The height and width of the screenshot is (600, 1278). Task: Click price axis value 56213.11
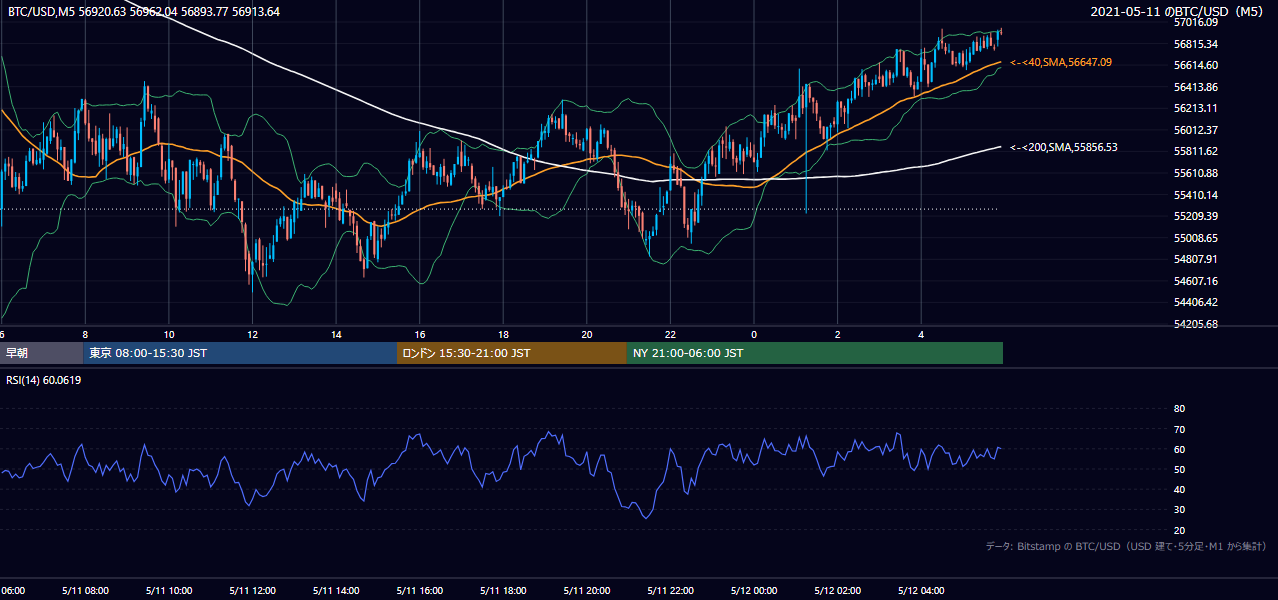click(1195, 108)
